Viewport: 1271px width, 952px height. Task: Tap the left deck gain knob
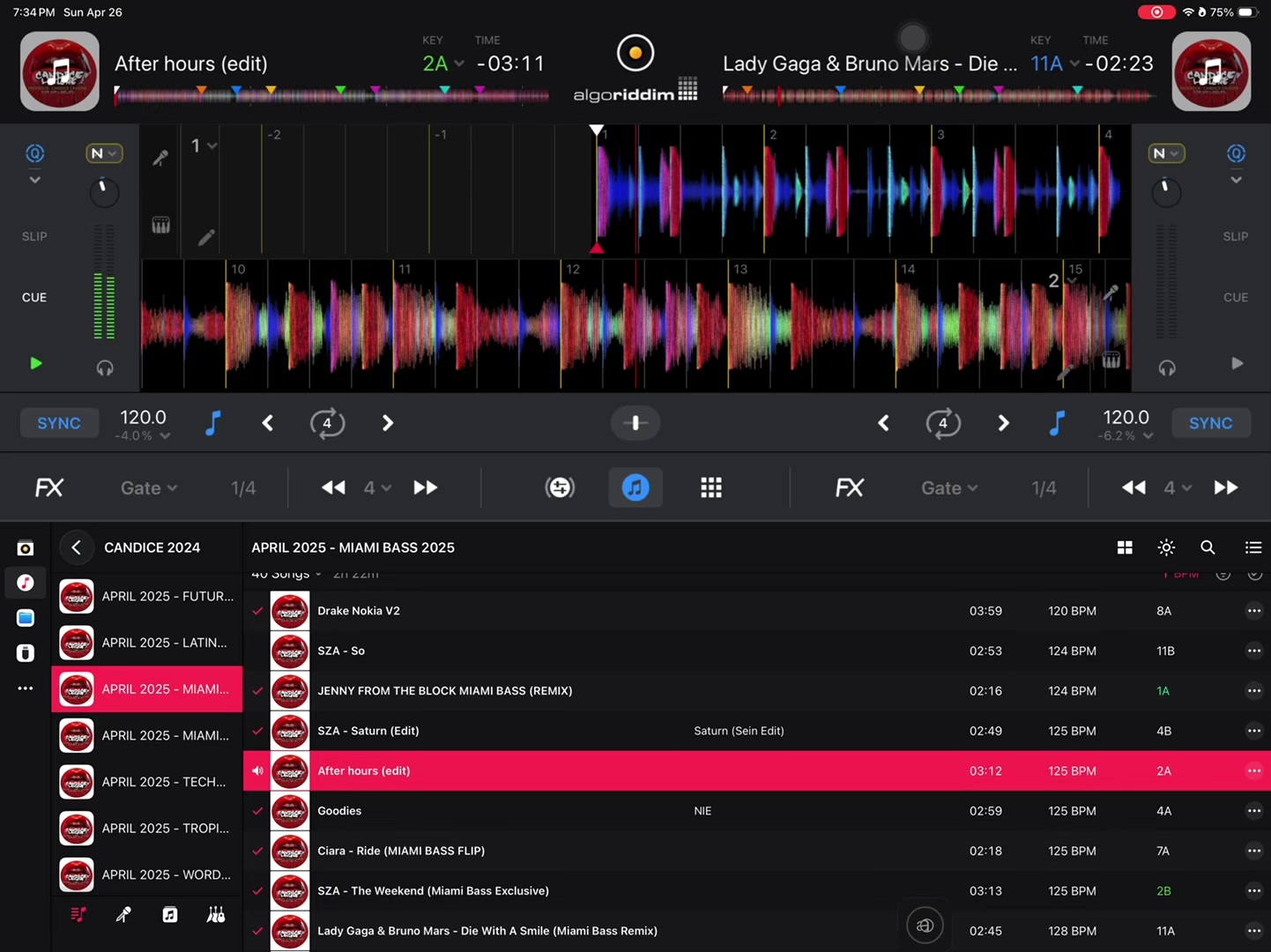104,191
